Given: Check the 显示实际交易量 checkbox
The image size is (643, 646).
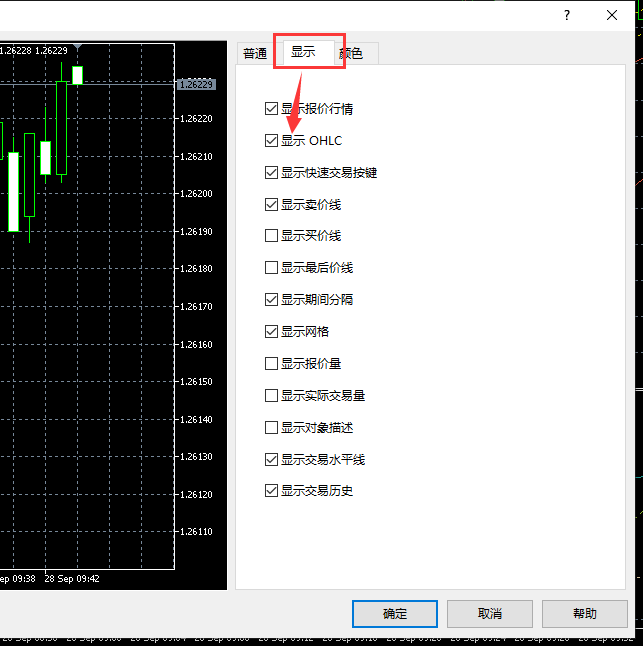Looking at the screenshot, I should click(x=271, y=396).
